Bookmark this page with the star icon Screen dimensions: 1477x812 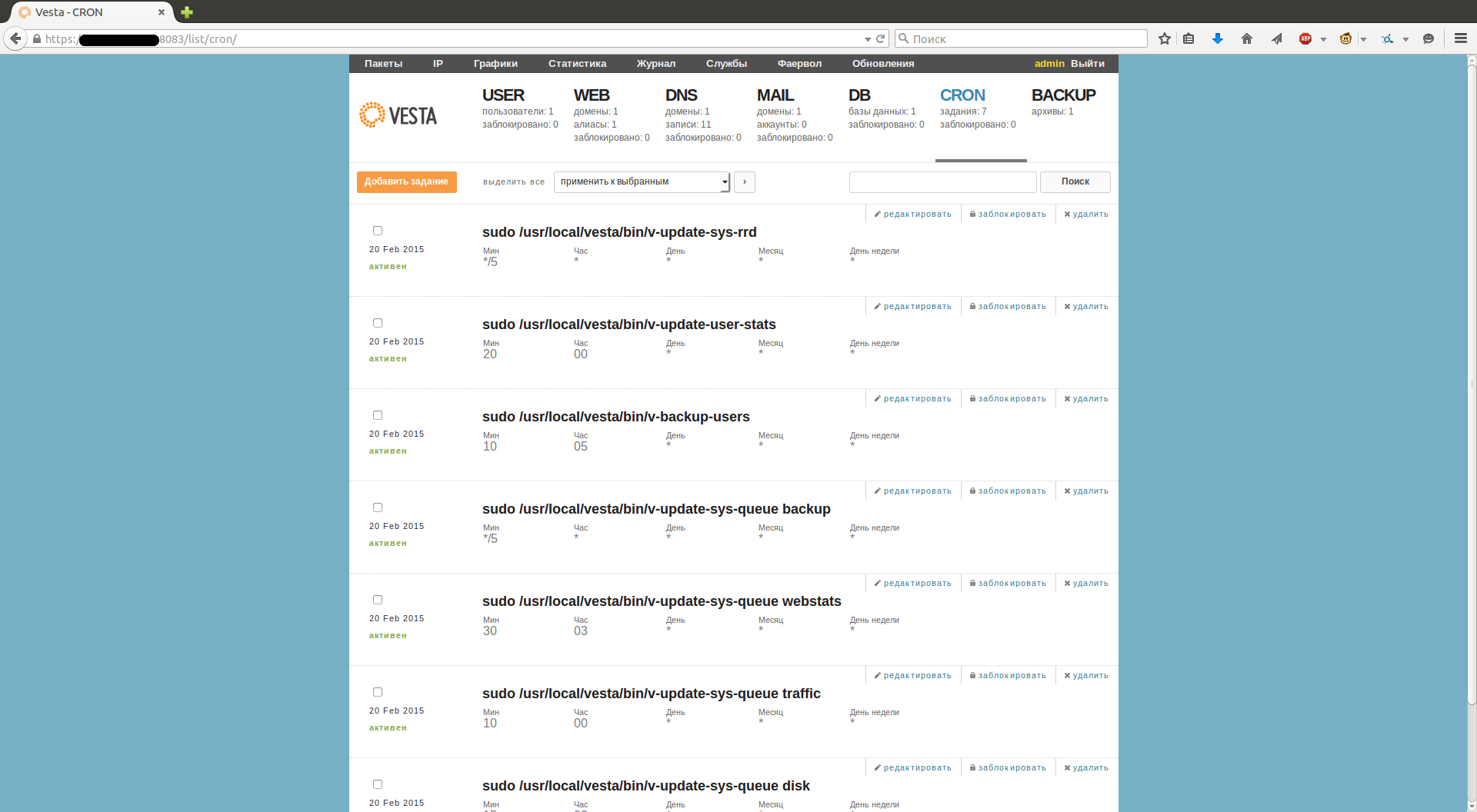coord(1165,38)
